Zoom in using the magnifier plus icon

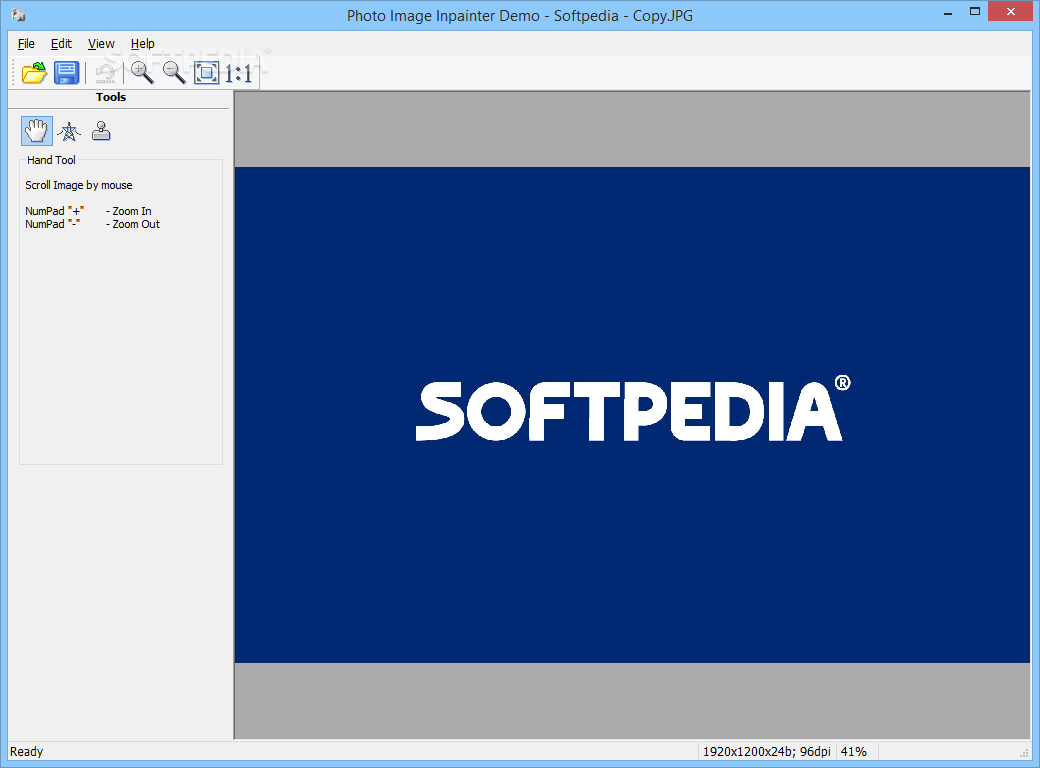(142, 73)
